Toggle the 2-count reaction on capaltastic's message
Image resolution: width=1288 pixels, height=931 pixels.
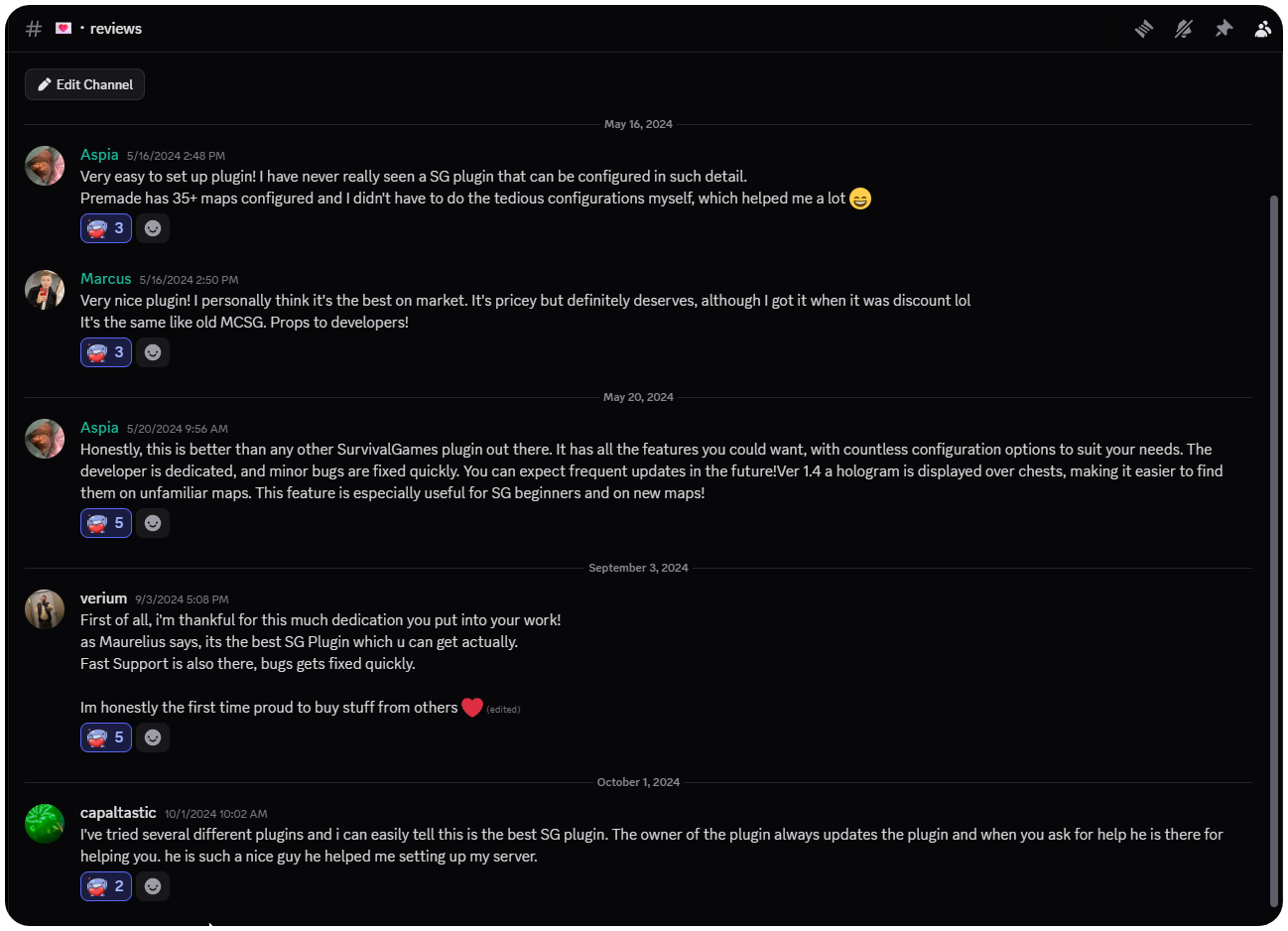coord(106,886)
